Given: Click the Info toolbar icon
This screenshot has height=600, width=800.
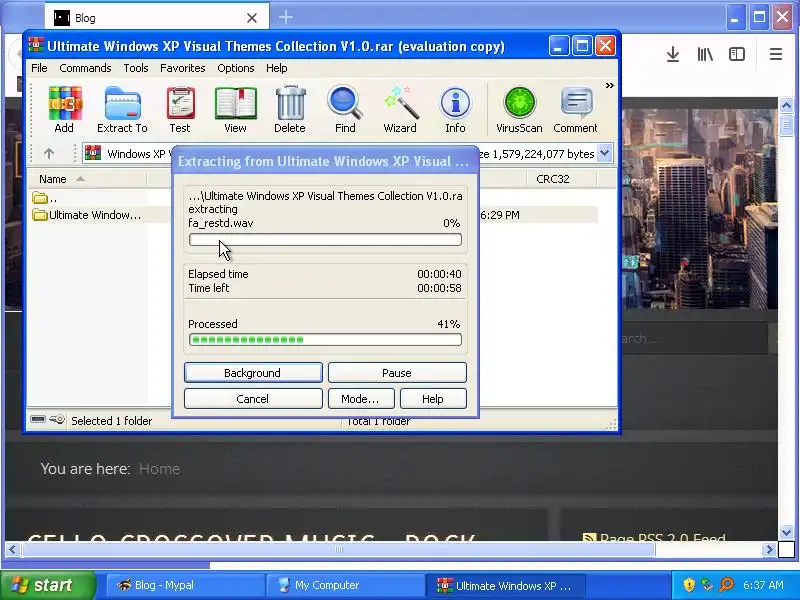Looking at the screenshot, I should (x=455, y=110).
